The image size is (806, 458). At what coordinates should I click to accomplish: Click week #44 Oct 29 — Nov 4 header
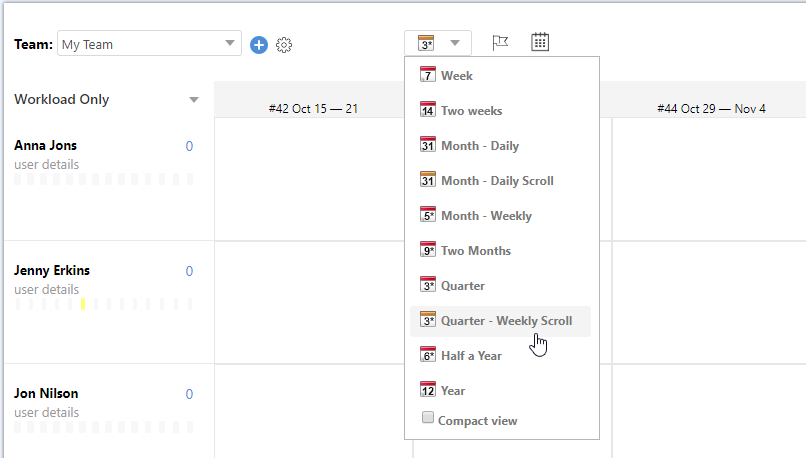(711, 108)
